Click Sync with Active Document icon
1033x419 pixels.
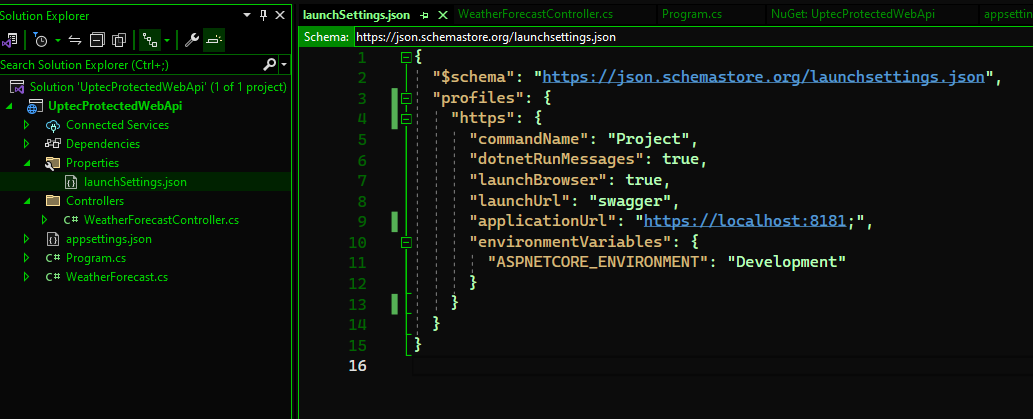(x=76, y=40)
